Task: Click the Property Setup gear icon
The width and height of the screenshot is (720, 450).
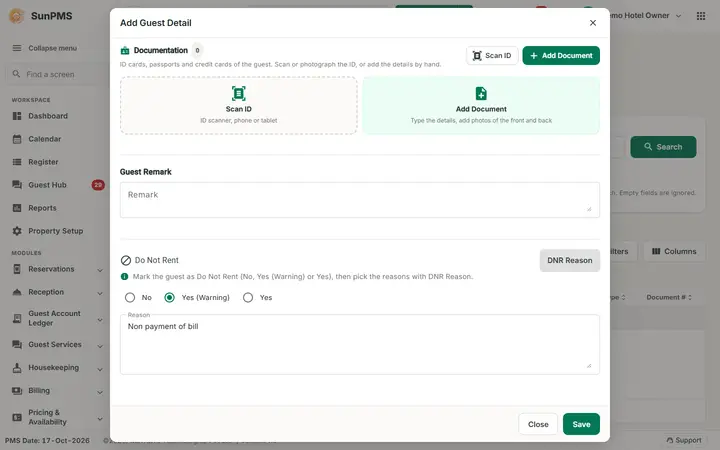Action: tap(17, 231)
